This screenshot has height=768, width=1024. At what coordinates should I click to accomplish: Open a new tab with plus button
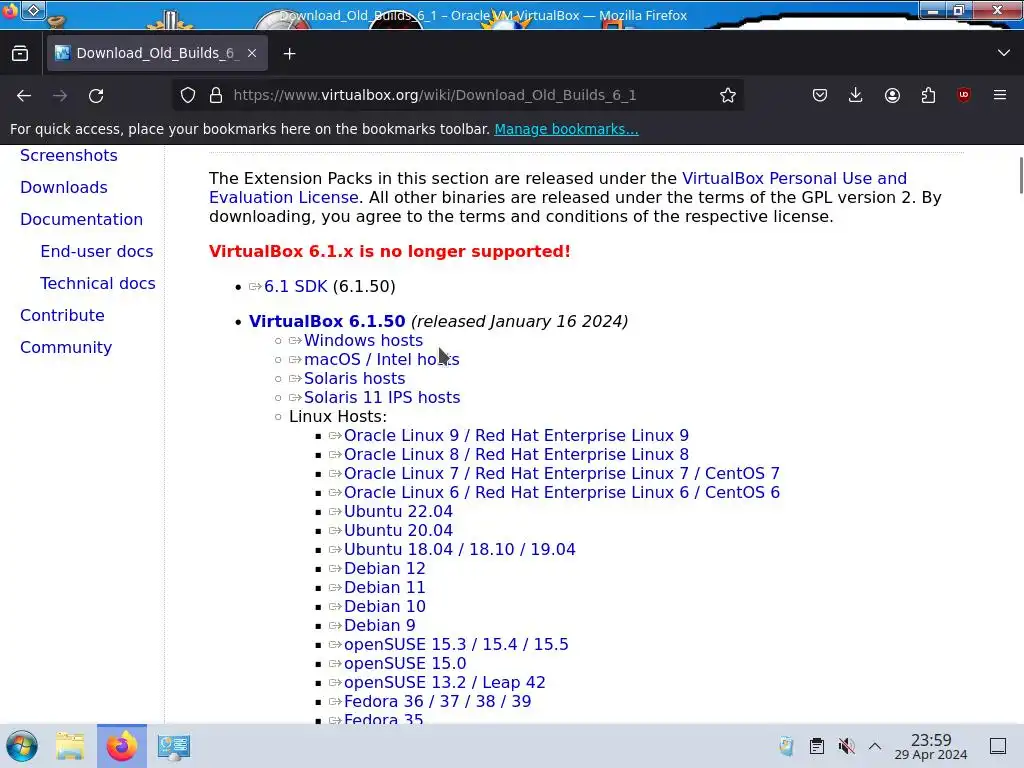(289, 54)
